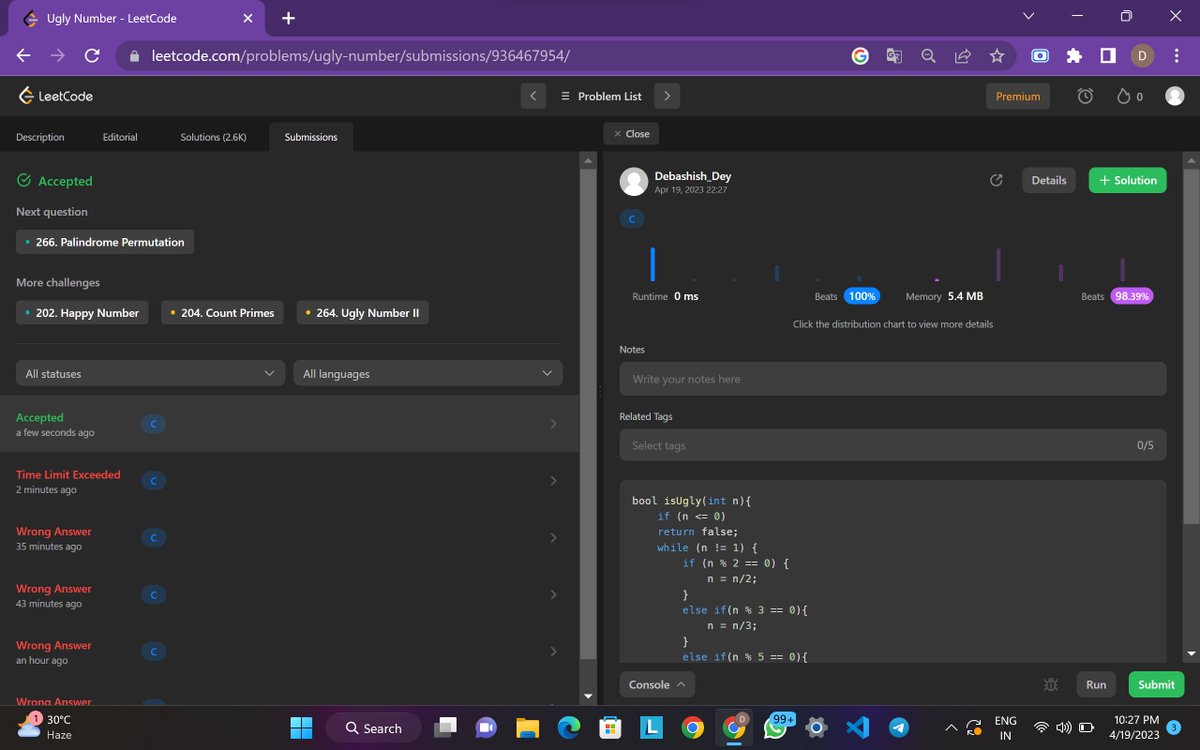
Task: Click the Debashish_Dey username
Action: (x=693, y=176)
